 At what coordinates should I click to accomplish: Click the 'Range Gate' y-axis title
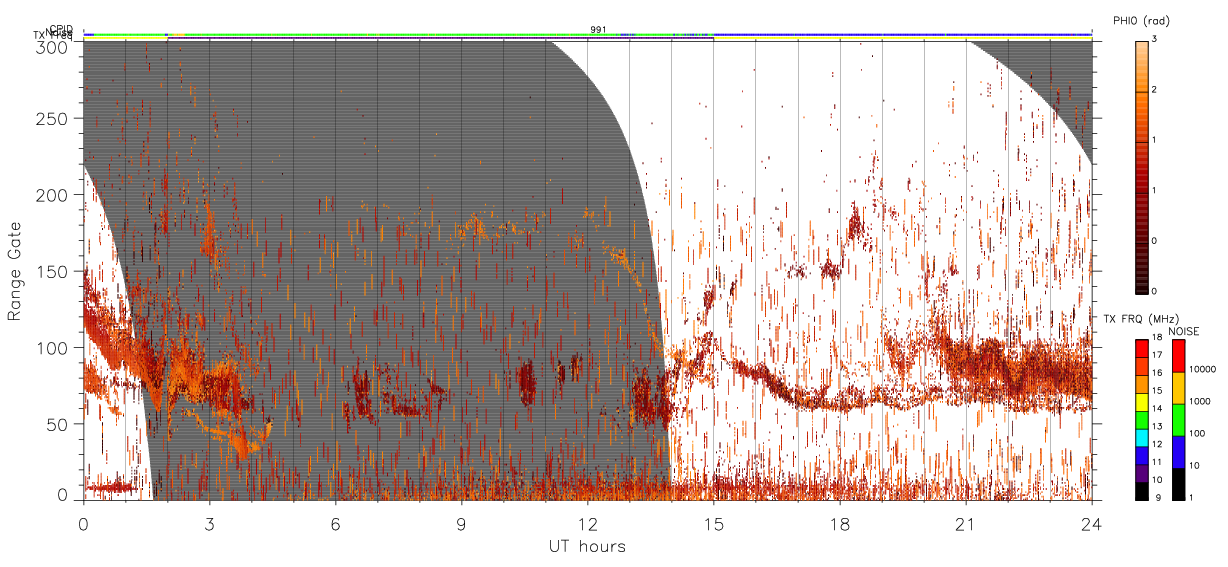[x=15, y=273]
